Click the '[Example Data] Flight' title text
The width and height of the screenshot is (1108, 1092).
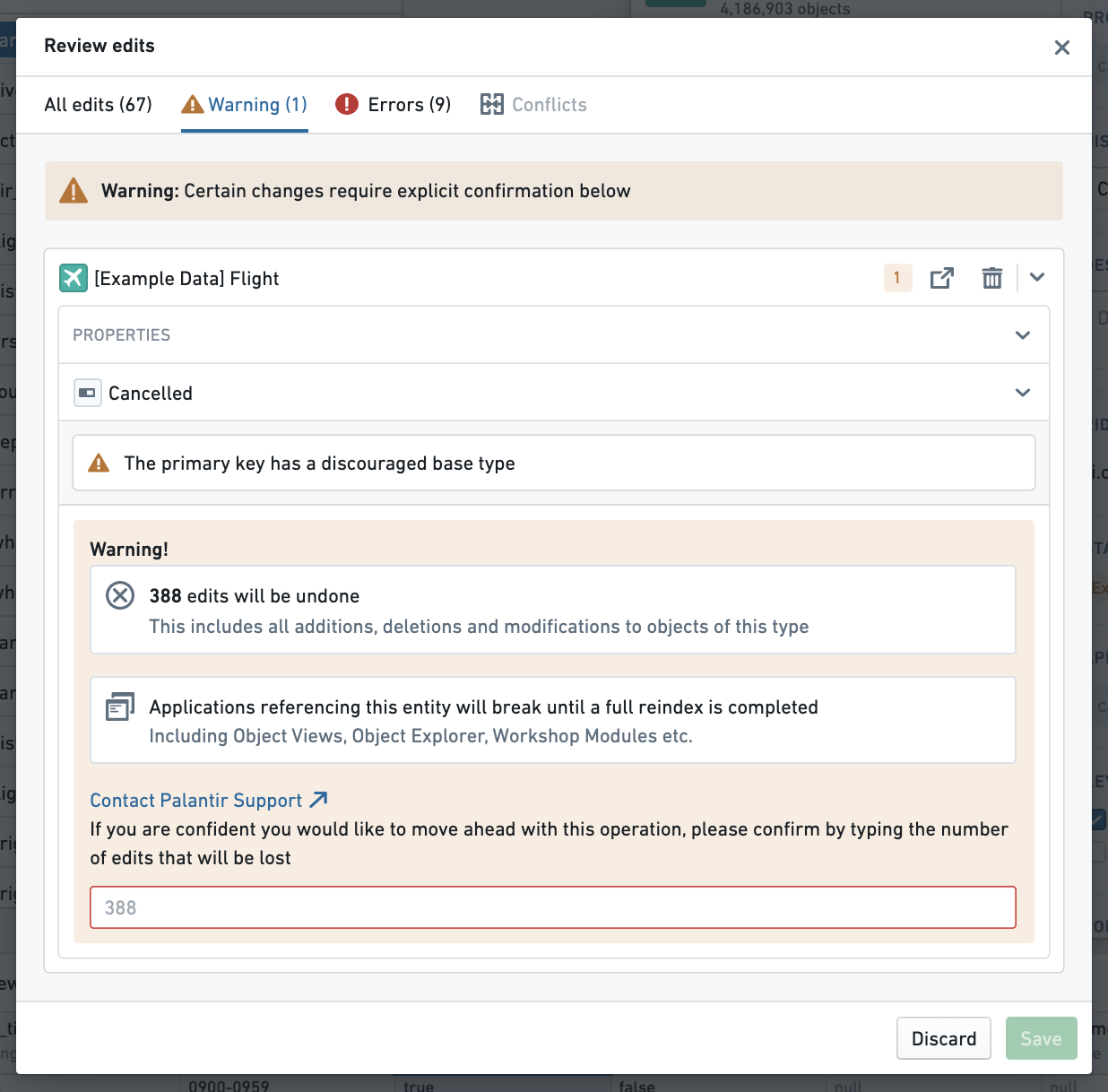click(x=186, y=279)
